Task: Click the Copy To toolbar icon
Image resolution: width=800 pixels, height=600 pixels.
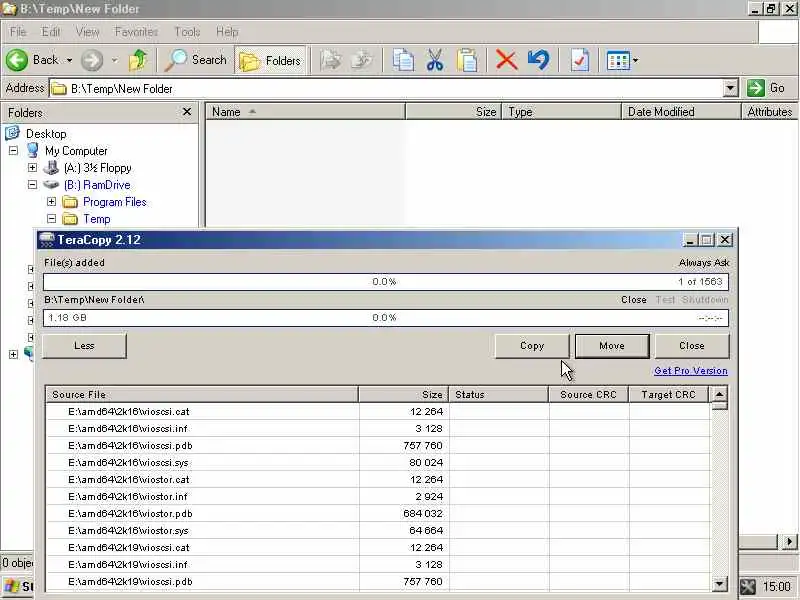Action: pyautogui.click(x=362, y=60)
